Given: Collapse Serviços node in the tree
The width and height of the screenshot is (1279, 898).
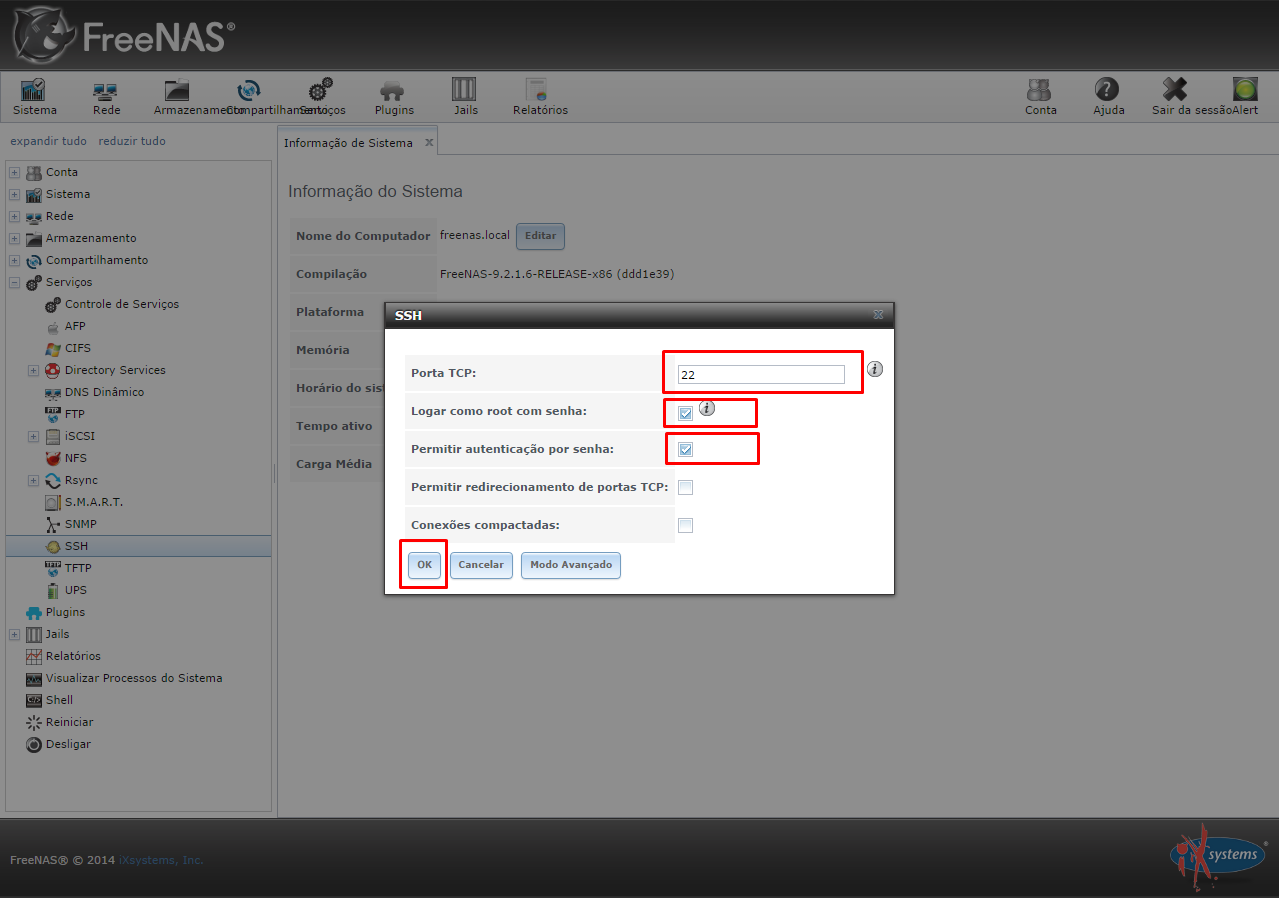Looking at the screenshot, I should 14,282.
